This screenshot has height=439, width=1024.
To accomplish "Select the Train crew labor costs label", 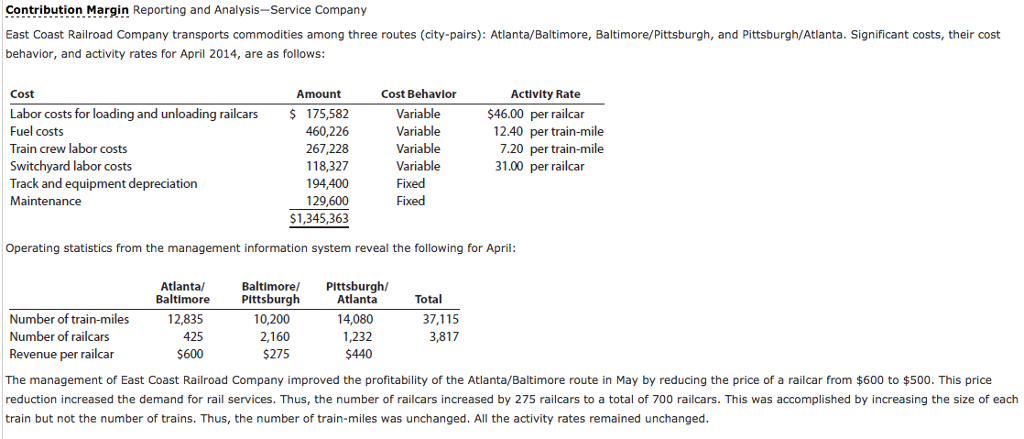I will [68, 149].
